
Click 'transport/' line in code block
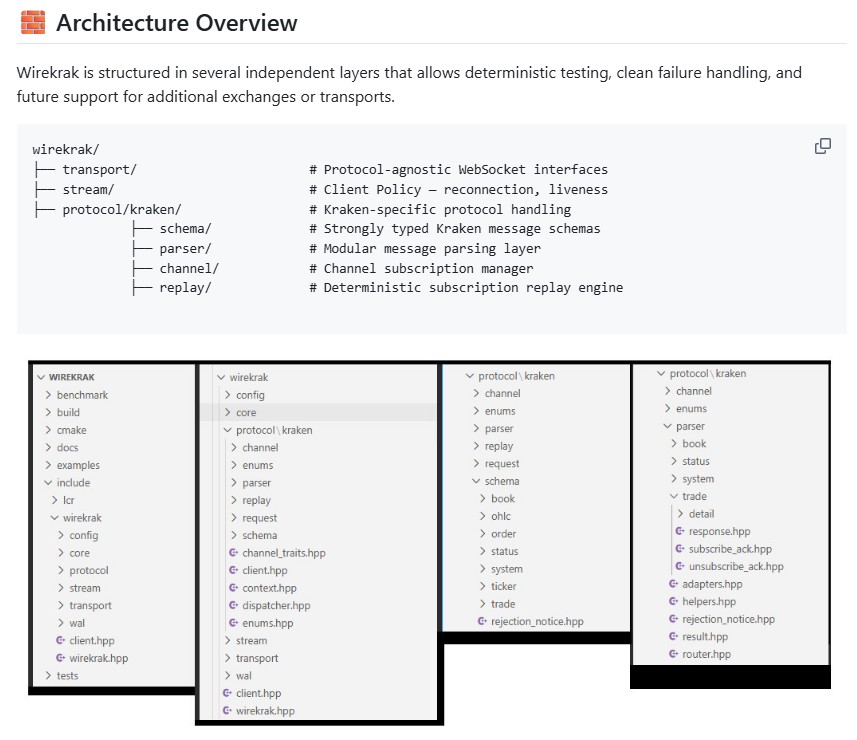point(99,169)
